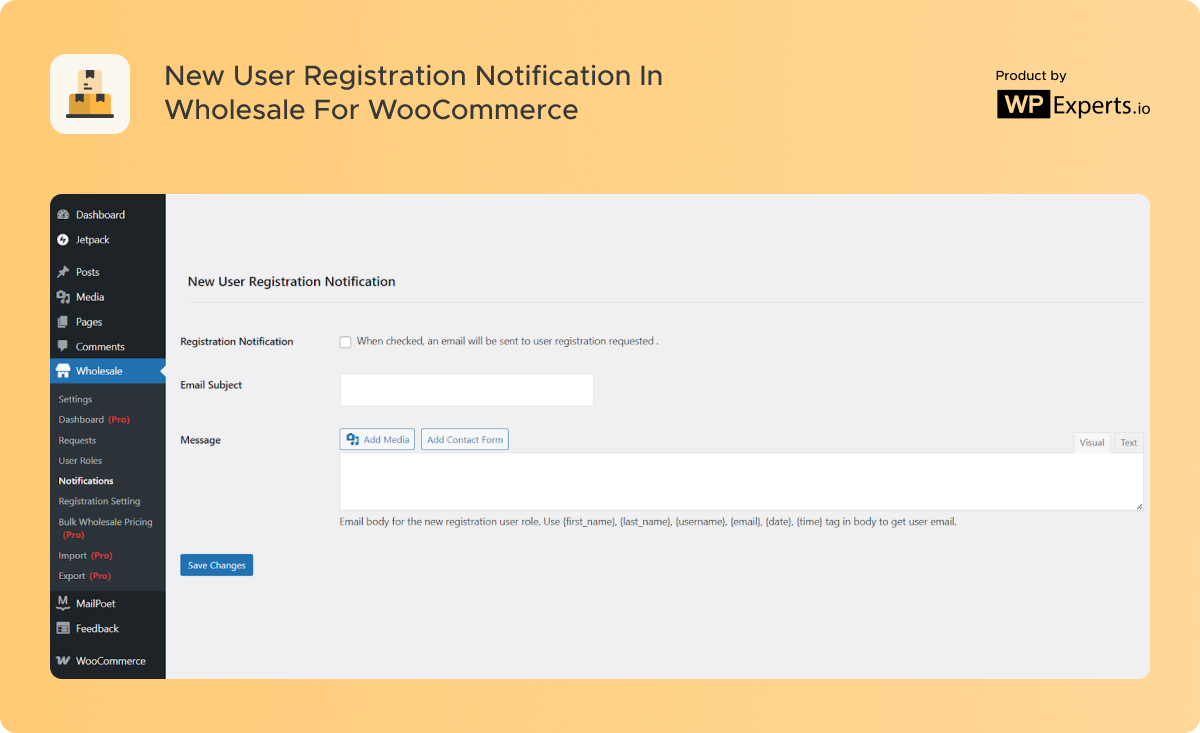Open User Roles submenu

[80, 461]
